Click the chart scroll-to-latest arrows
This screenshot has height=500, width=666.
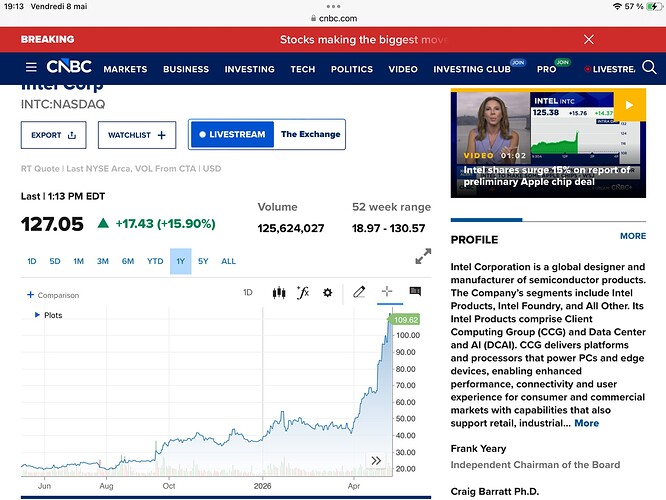pyautogui.click(x=376, y=460)
